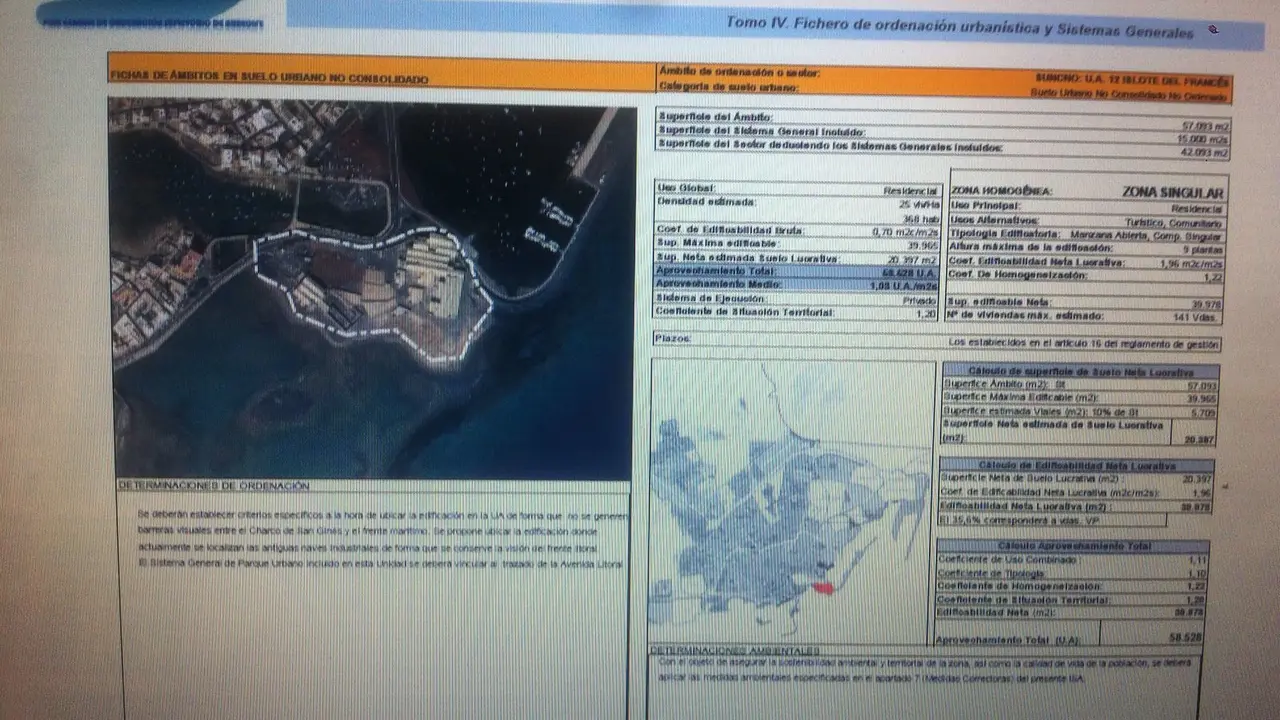Select the 'ZONA SINGULAR' heading

pyautogui.click(x=1172, y=191)
